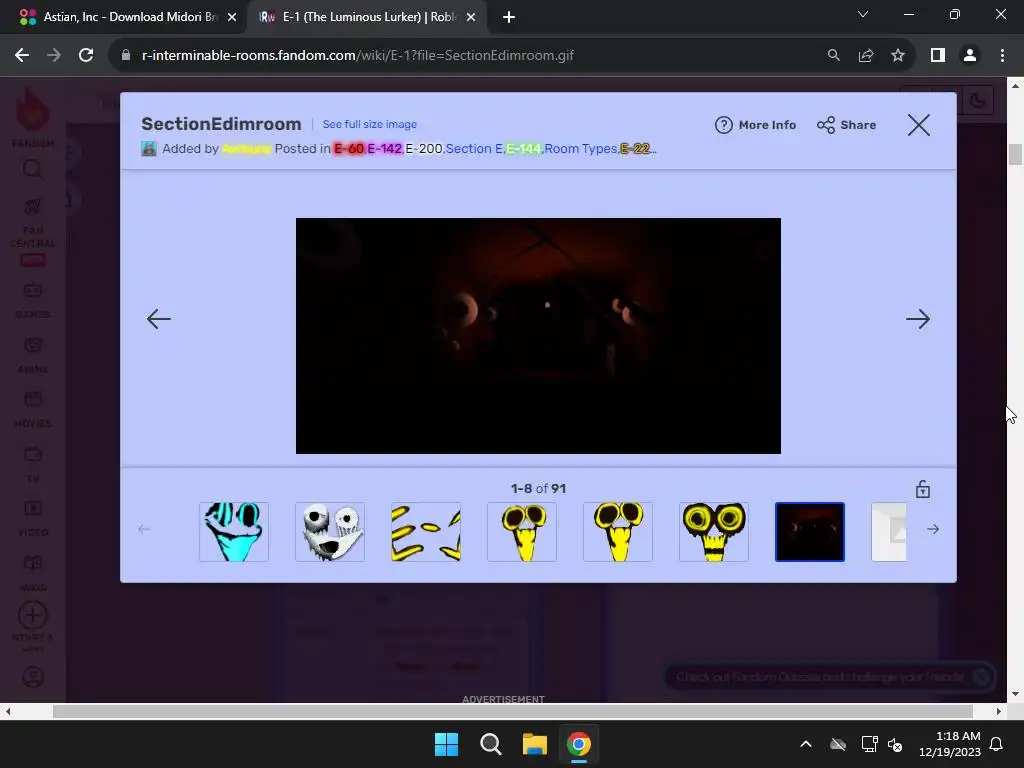Reload the page with the refresh icon

[x=86, y=56]
